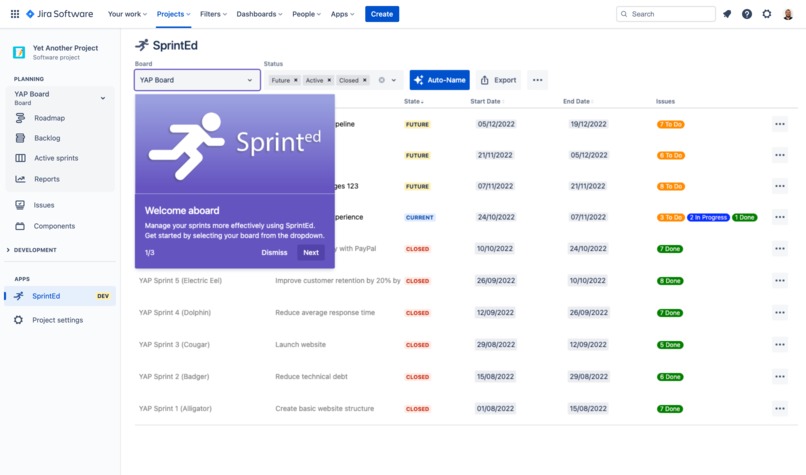Click end date 26/09/2022
Viewport: 806px width, 475px height.
589,313
